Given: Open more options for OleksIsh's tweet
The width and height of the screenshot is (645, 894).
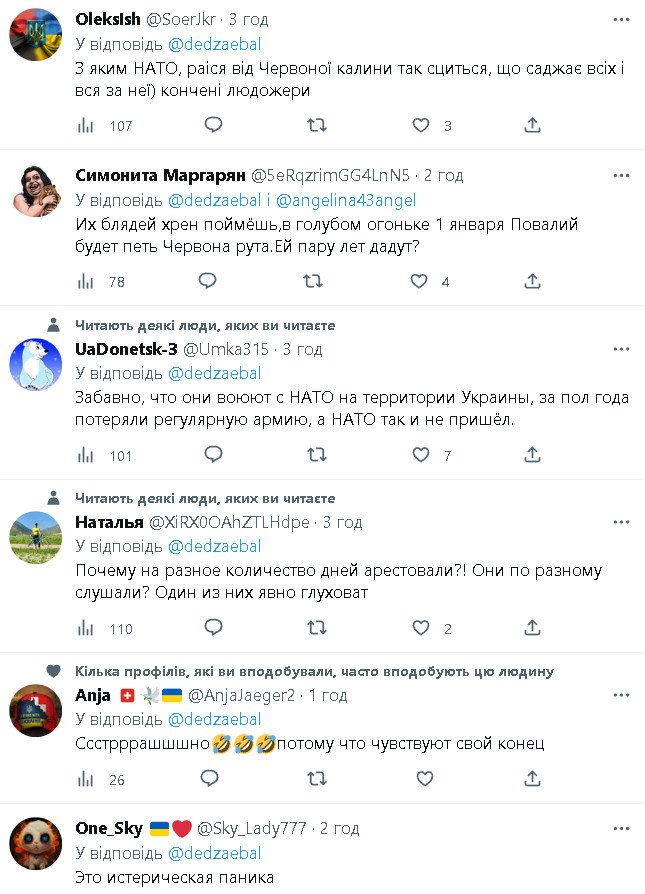Looking at the screenshot, I should pos(622,20).
